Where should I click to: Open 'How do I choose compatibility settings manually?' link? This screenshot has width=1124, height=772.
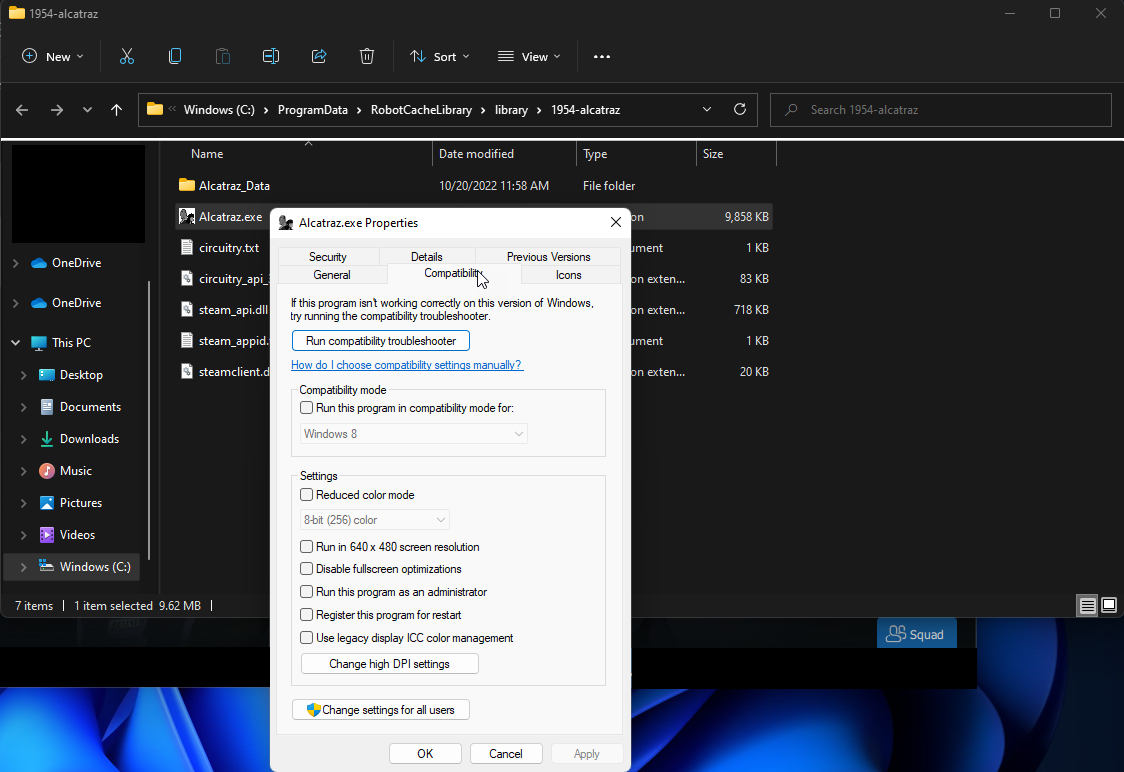pos(406,365)
